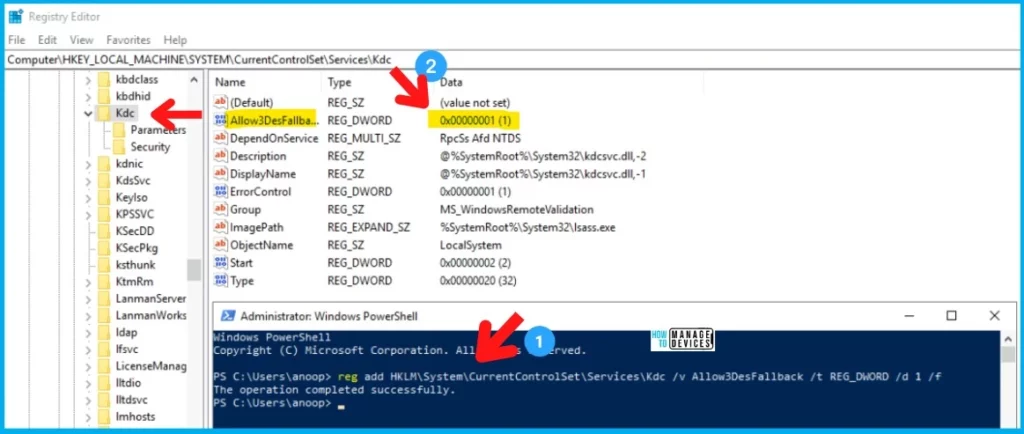Click the (Default) string value icon
The image size is (1024, 434).
(221, 102)
